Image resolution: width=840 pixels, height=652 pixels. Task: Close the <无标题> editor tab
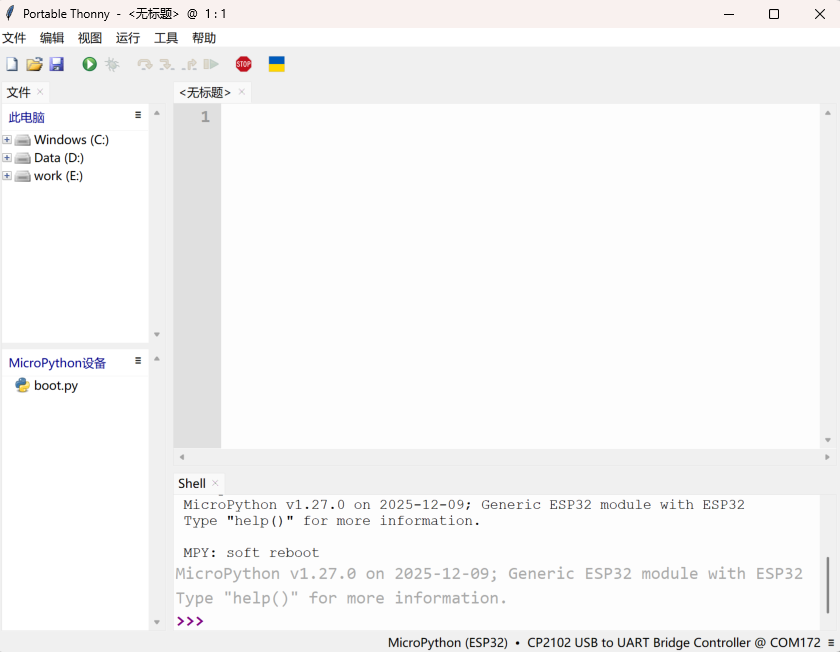click(242, 92)
